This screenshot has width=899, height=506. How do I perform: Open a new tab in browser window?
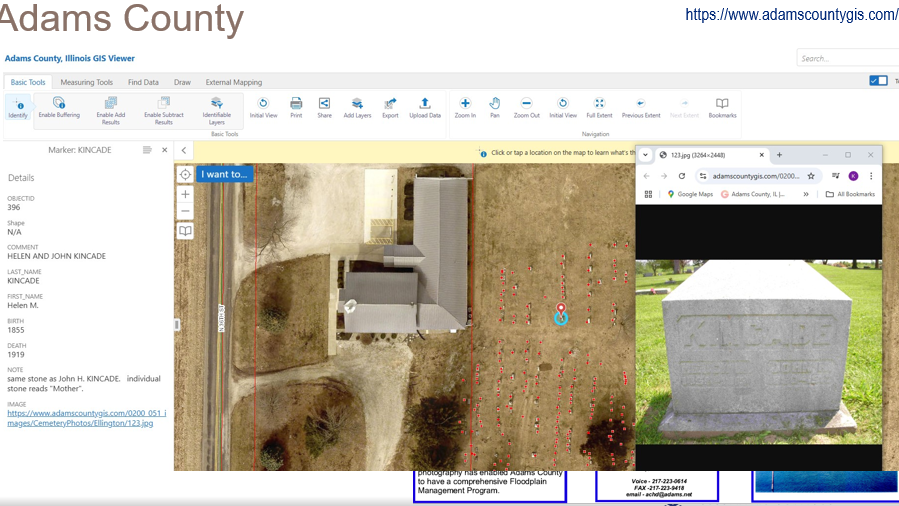click(779, 155)
